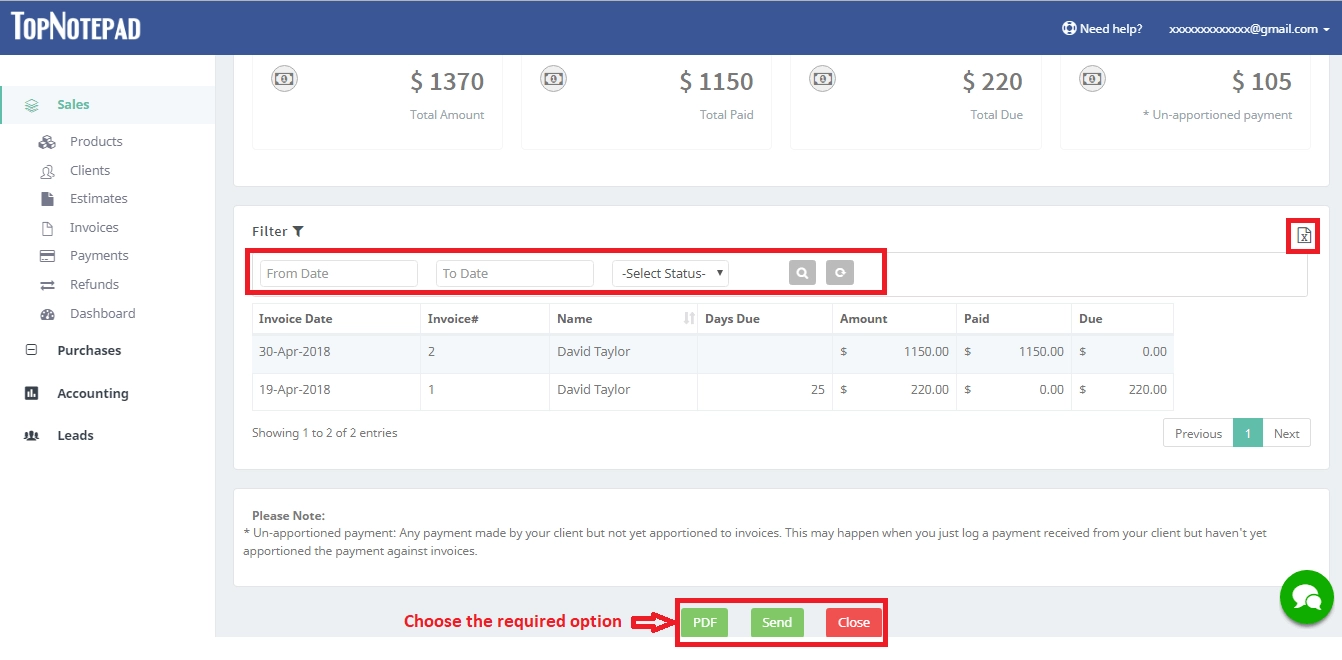Run the filter search
1342x660 pixels.
pos(802,272)
